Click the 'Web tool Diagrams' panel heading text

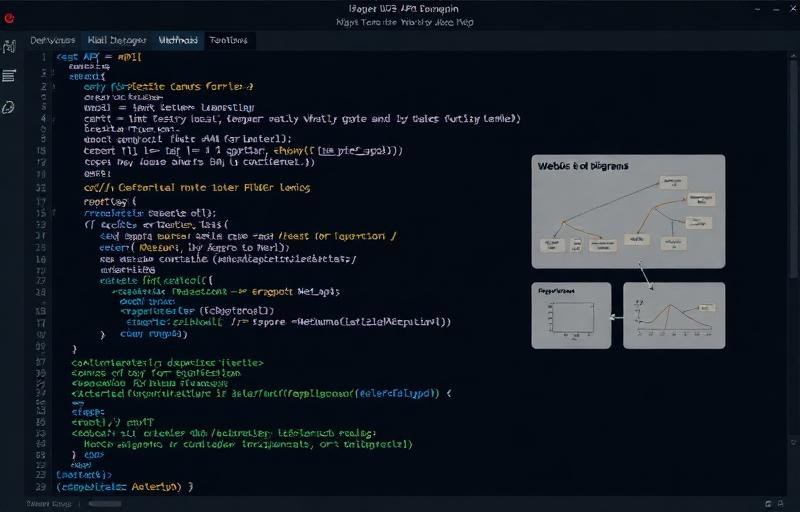pyautogui.click(x=583, y=166)
